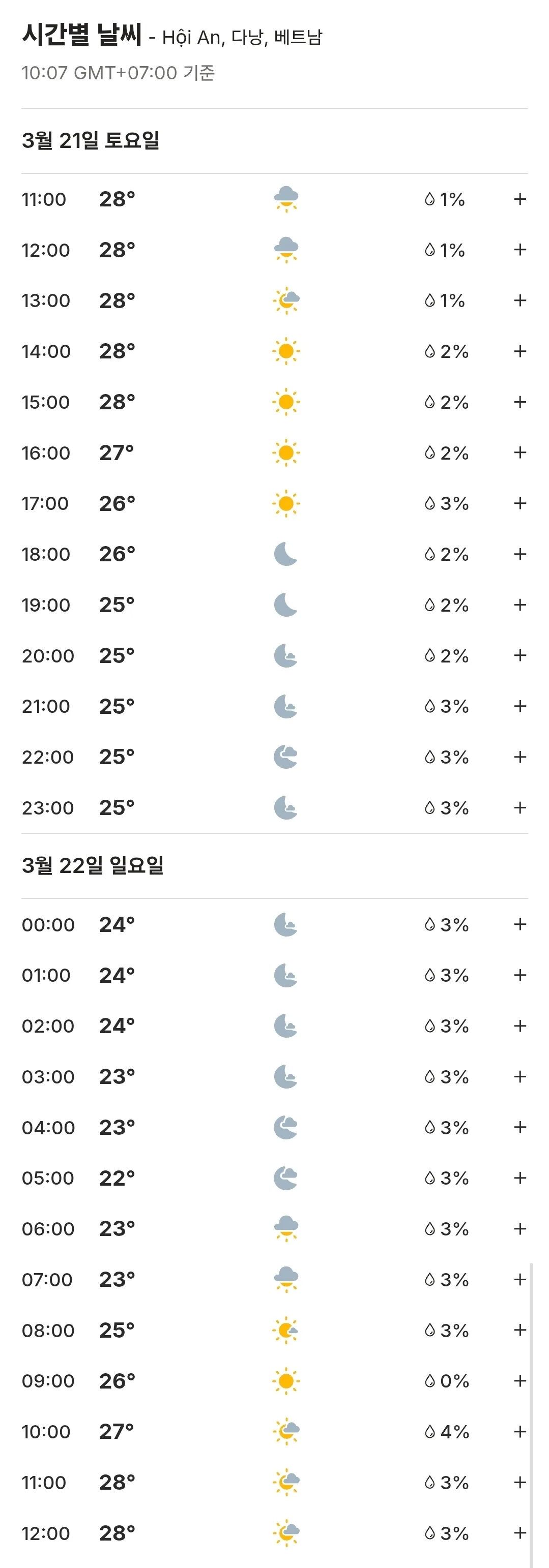Screen dimensions: 549x1568
Task: Click the moon icon in the 03:00 row
Action: point(286,1077)
